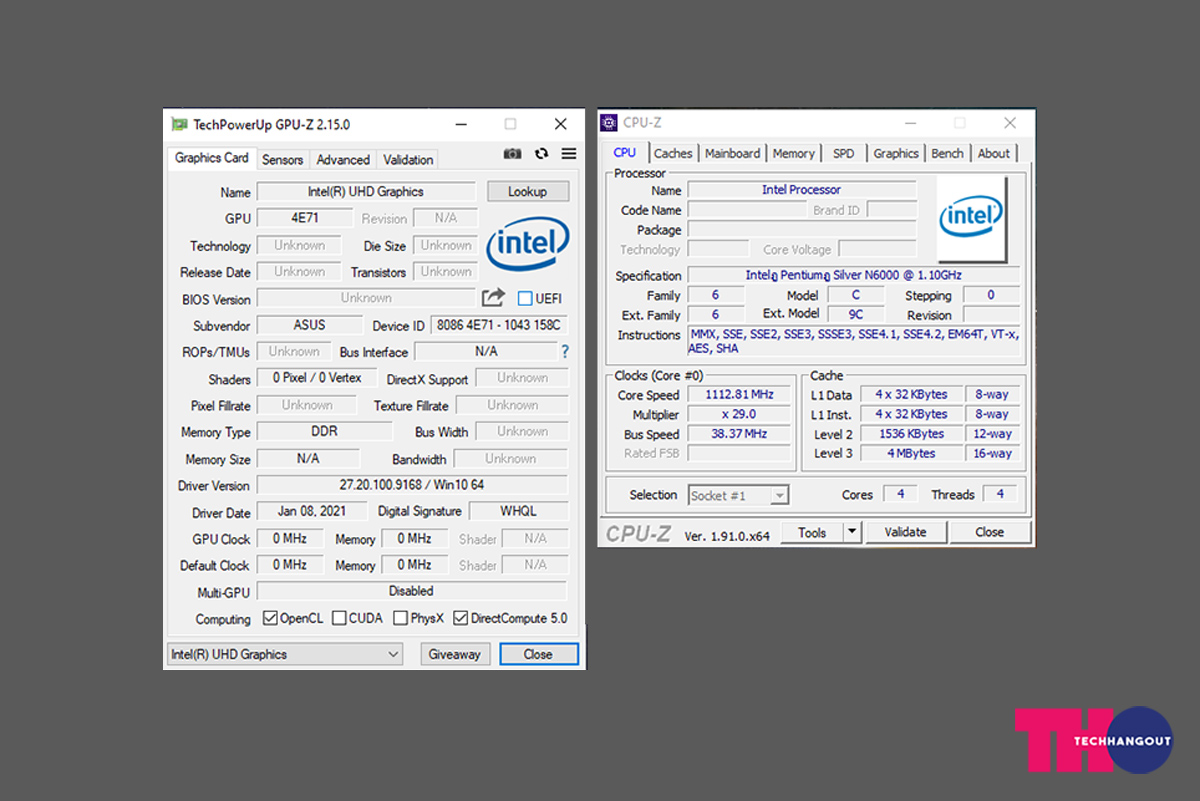
Task: Click Multiplier x 29.0 value
Action: tap(738, 415)
